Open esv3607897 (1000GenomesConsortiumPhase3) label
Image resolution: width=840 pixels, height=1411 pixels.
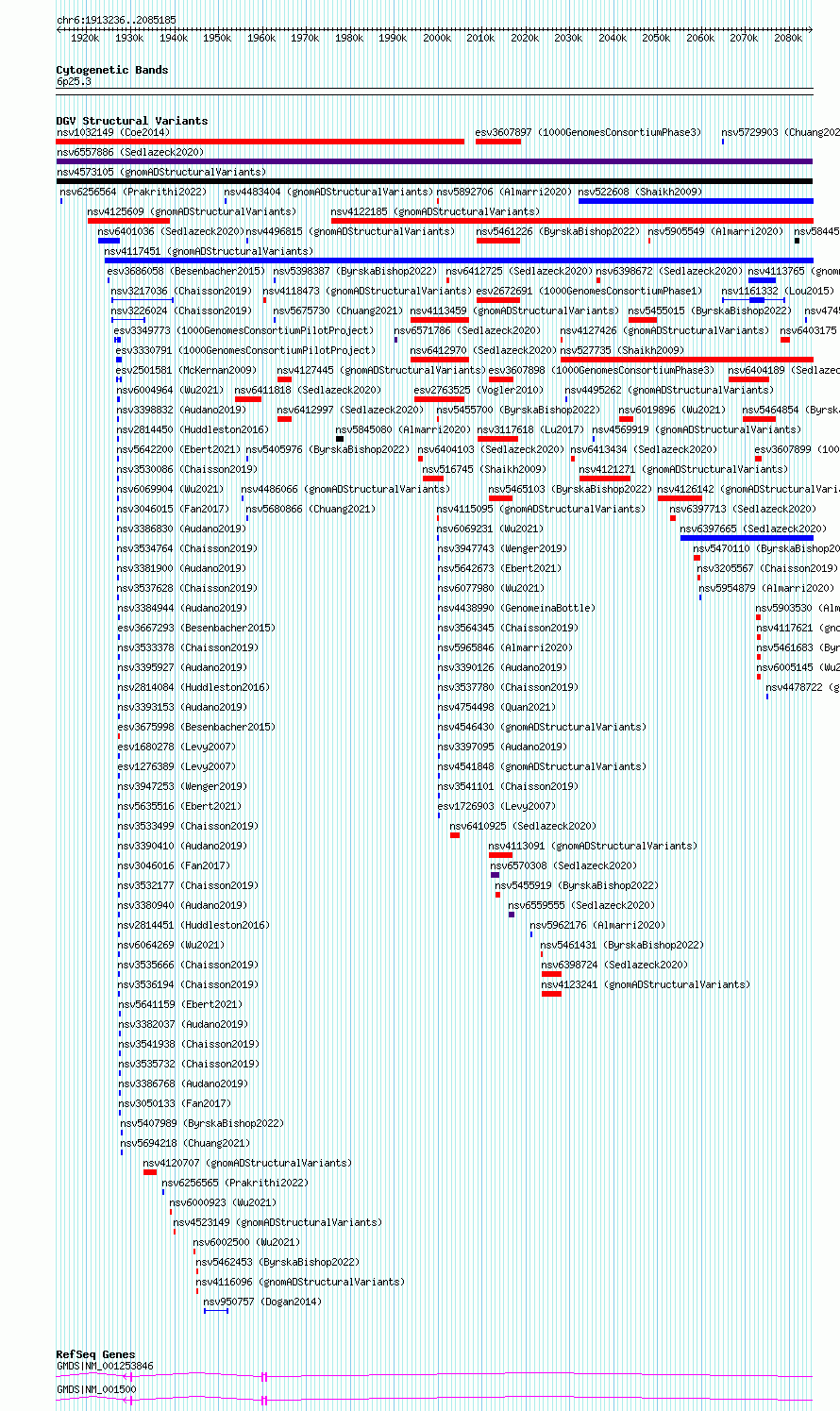(x=588, y=132)
